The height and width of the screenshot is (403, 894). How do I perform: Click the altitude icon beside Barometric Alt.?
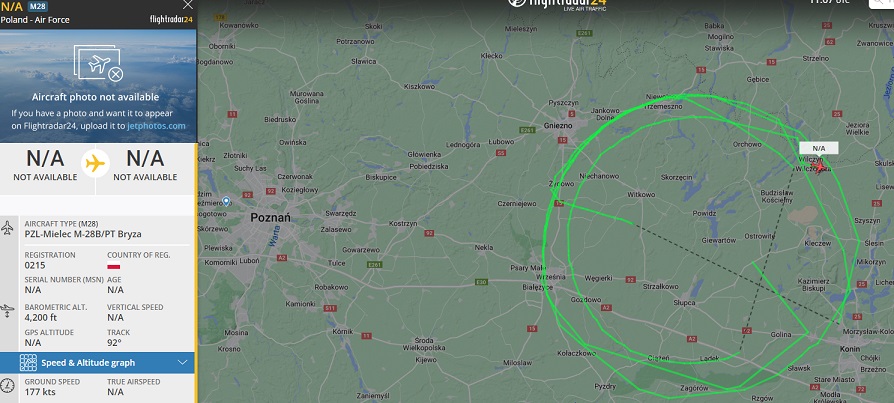coord(7,311)
